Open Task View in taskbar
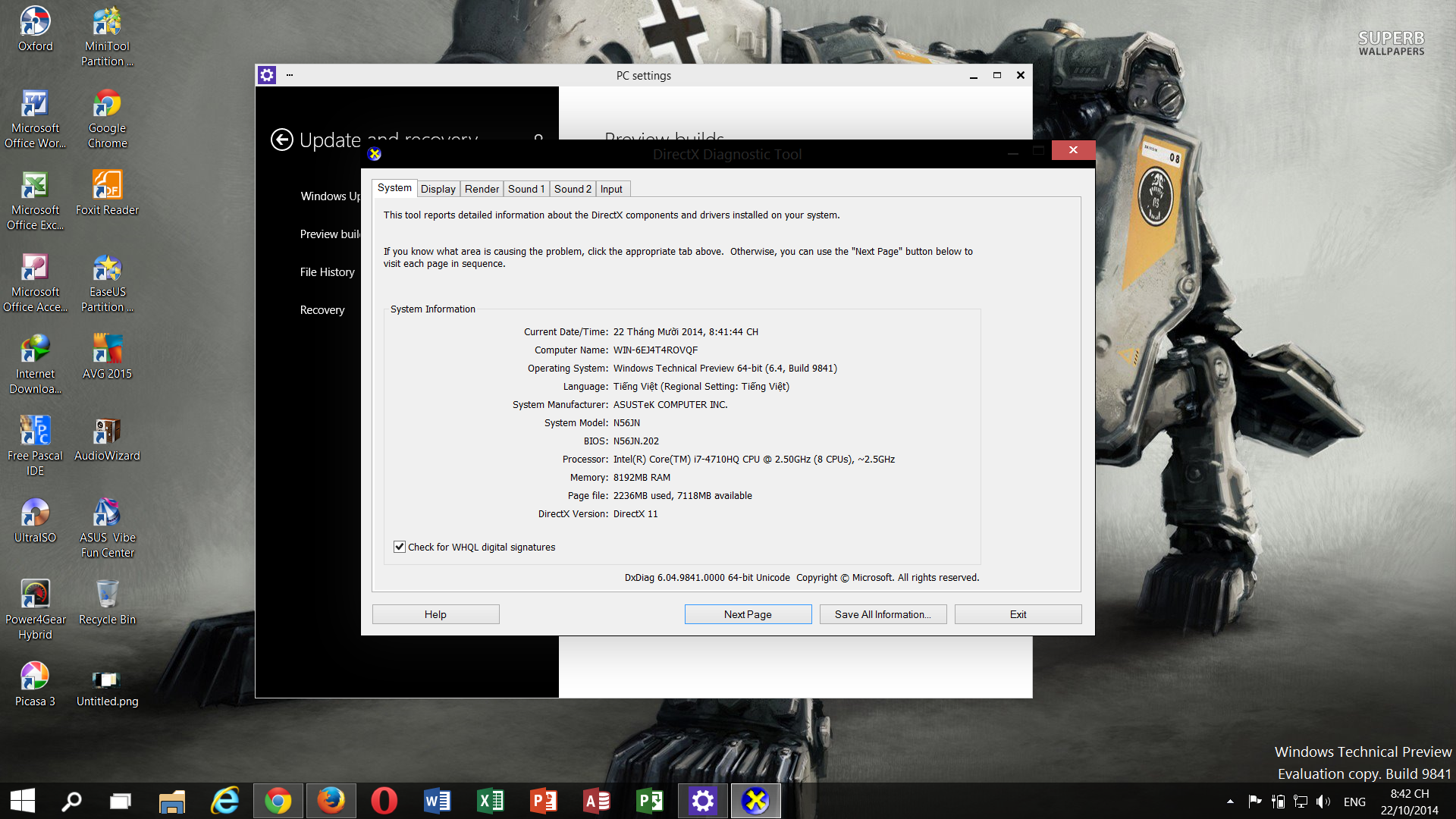This screenshot has width=1456, height=819. pos(120,801)
